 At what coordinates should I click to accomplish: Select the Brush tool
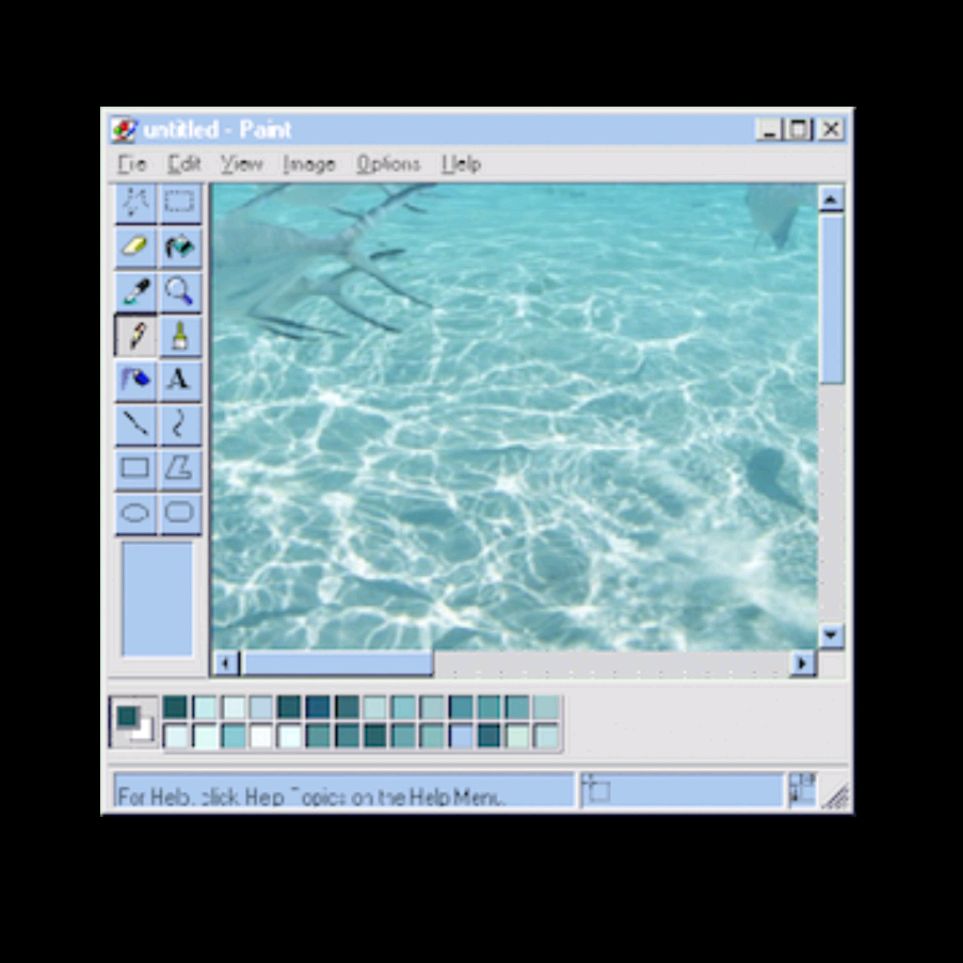pyautogui.click(x=179, y=335)
